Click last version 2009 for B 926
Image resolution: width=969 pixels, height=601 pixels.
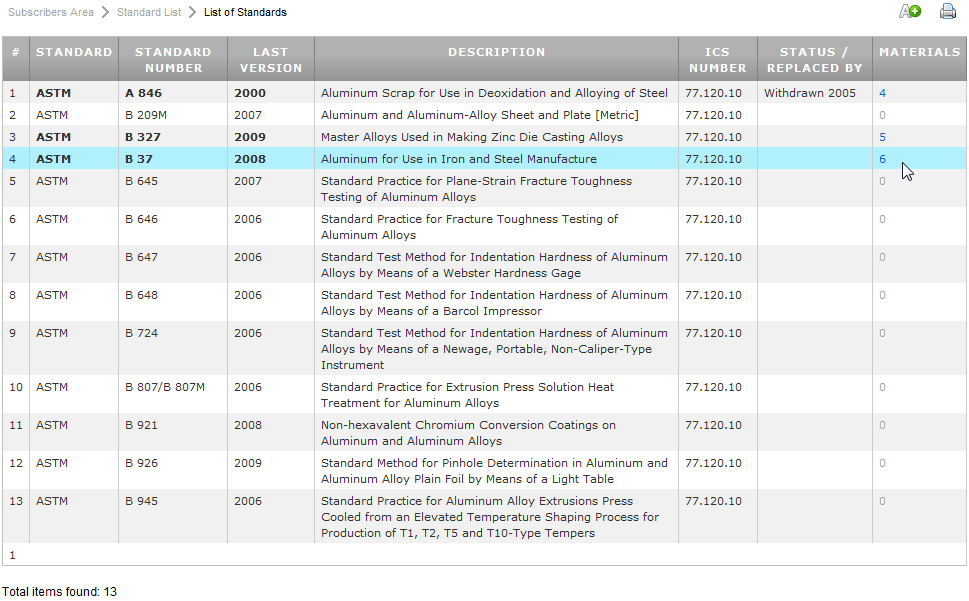[x=248, y=463]
